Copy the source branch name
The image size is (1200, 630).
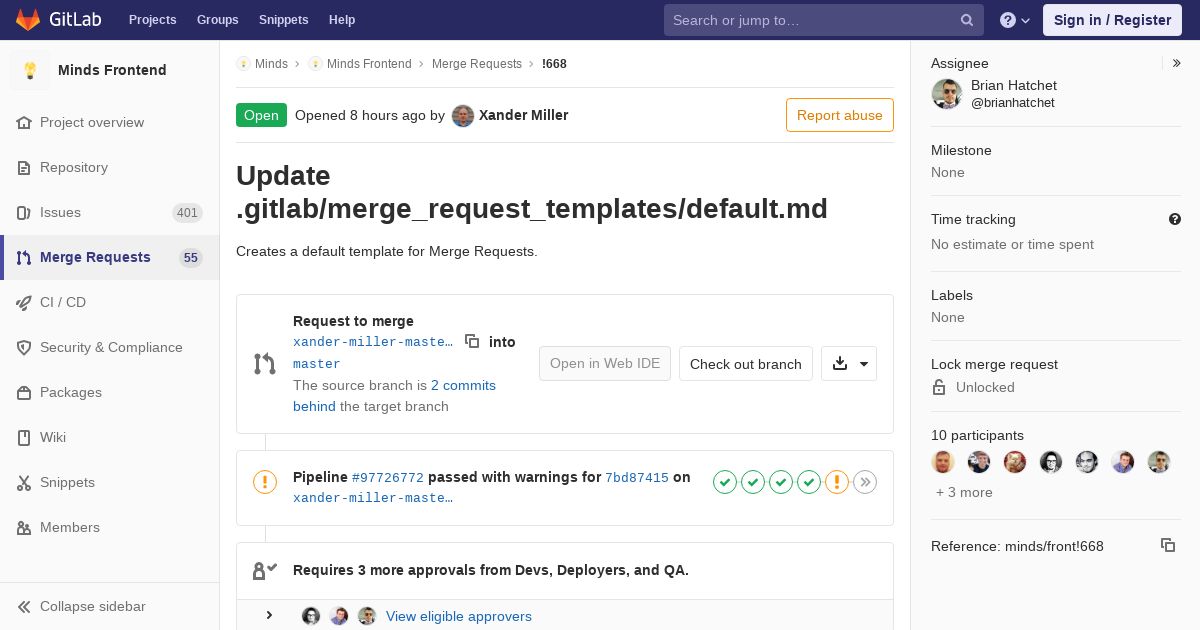tap(472, 341)
